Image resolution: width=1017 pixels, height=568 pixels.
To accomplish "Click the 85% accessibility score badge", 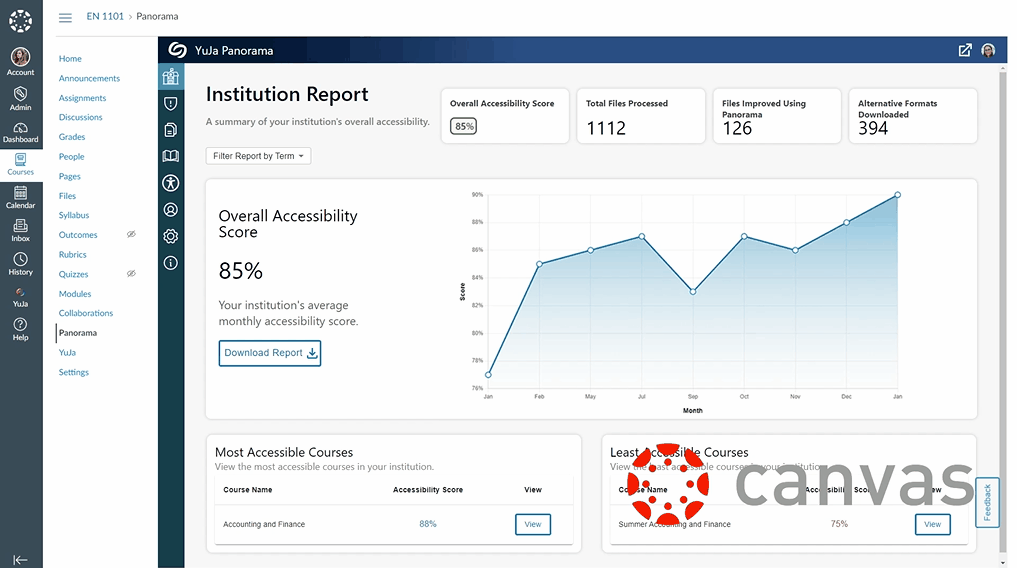I will 464,126.
